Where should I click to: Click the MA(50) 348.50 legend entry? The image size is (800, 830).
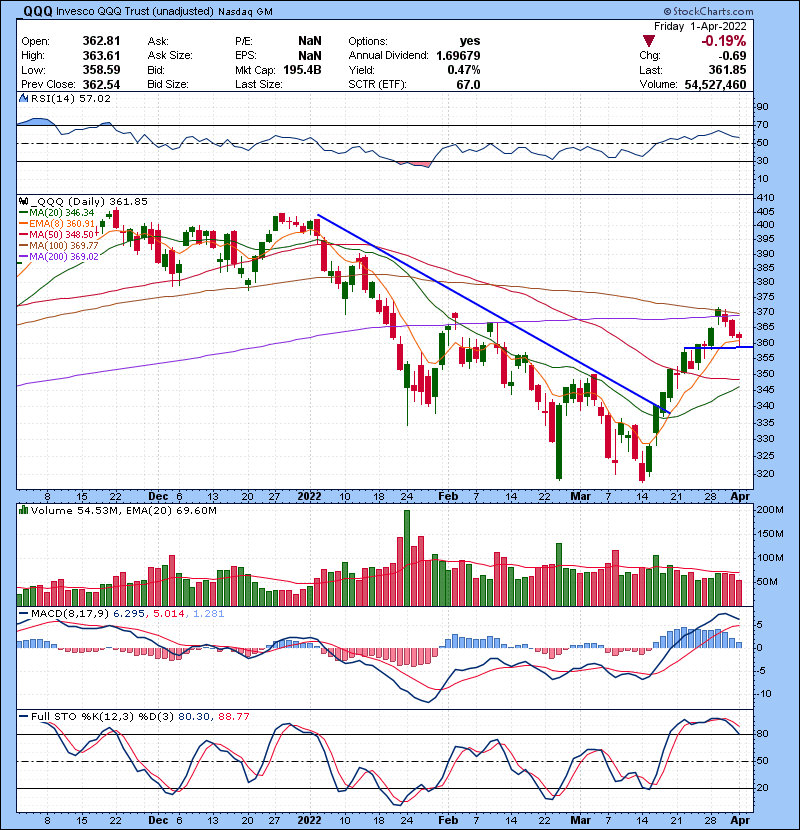coord(57,234)
